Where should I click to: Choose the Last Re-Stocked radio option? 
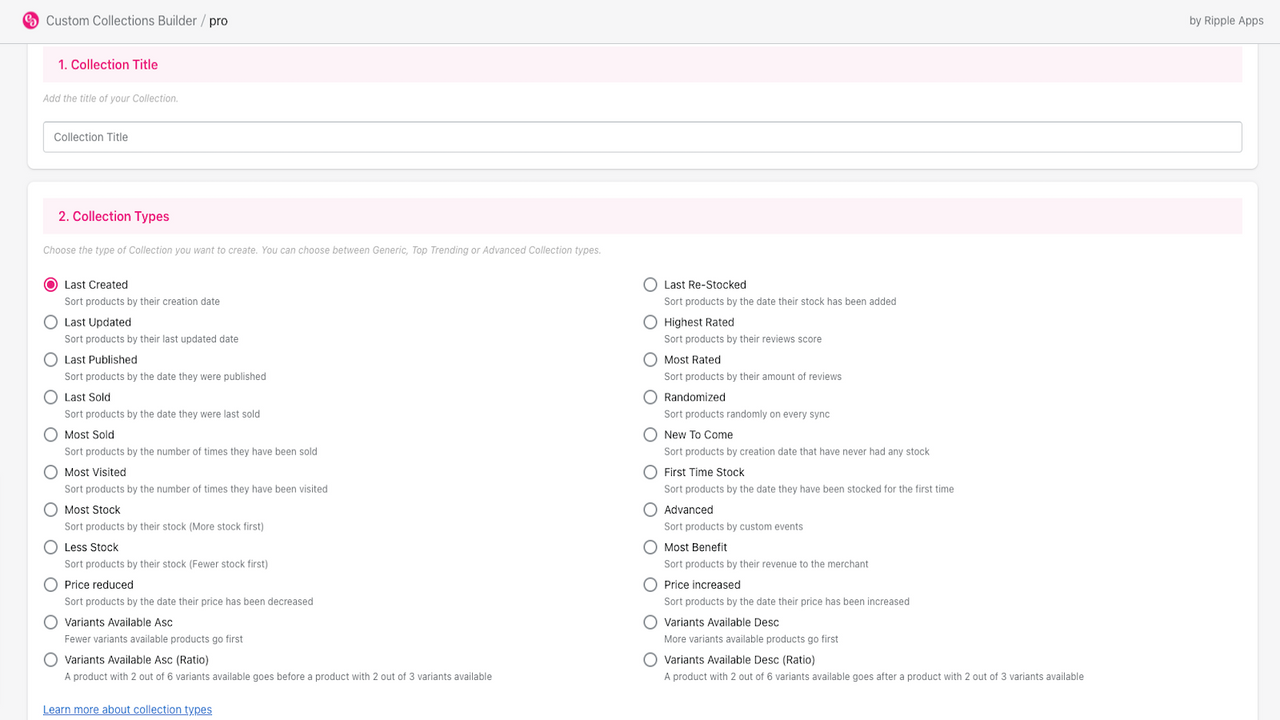click(651, 285)
